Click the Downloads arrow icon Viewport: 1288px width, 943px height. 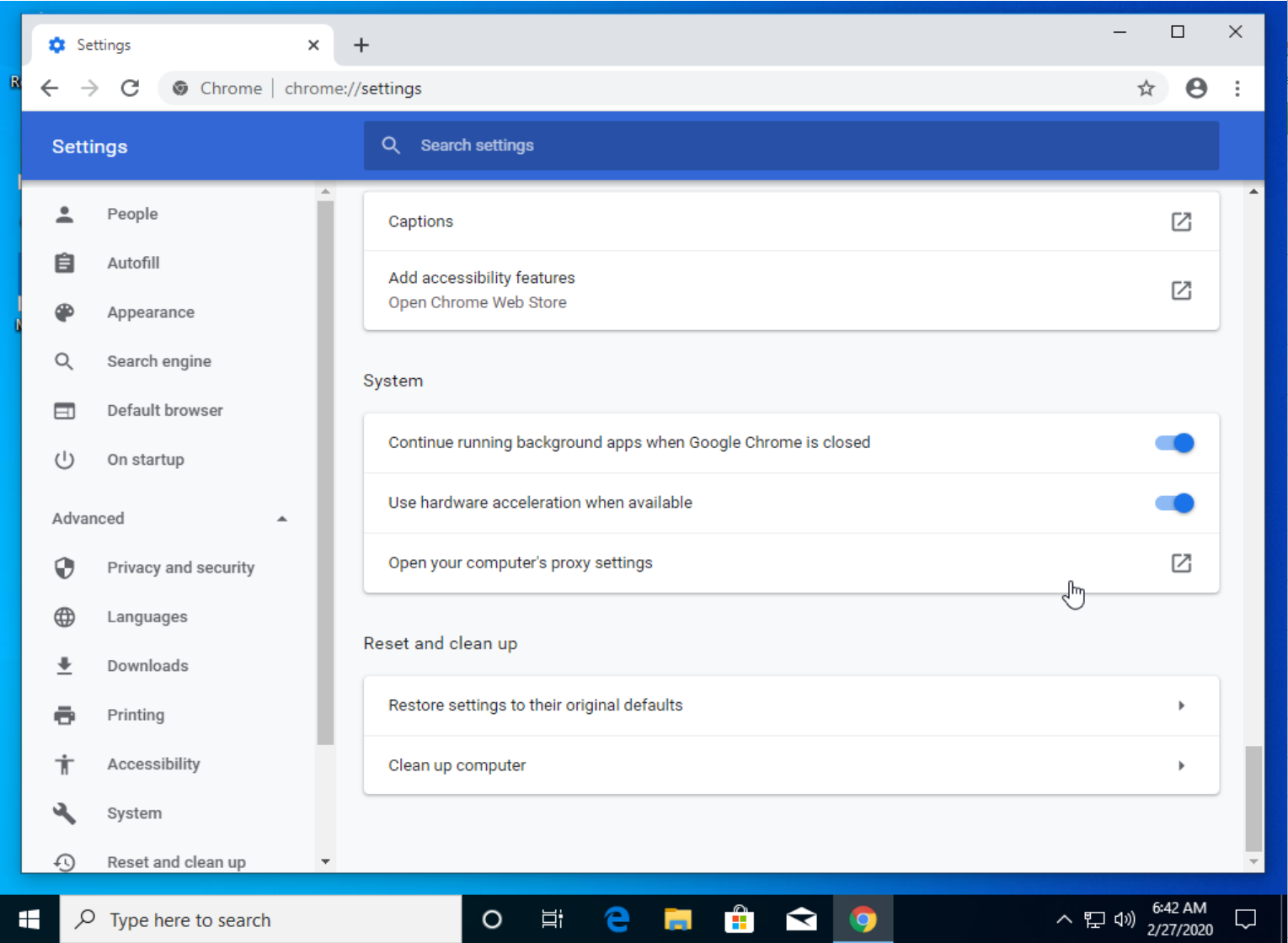click(64, 666)
